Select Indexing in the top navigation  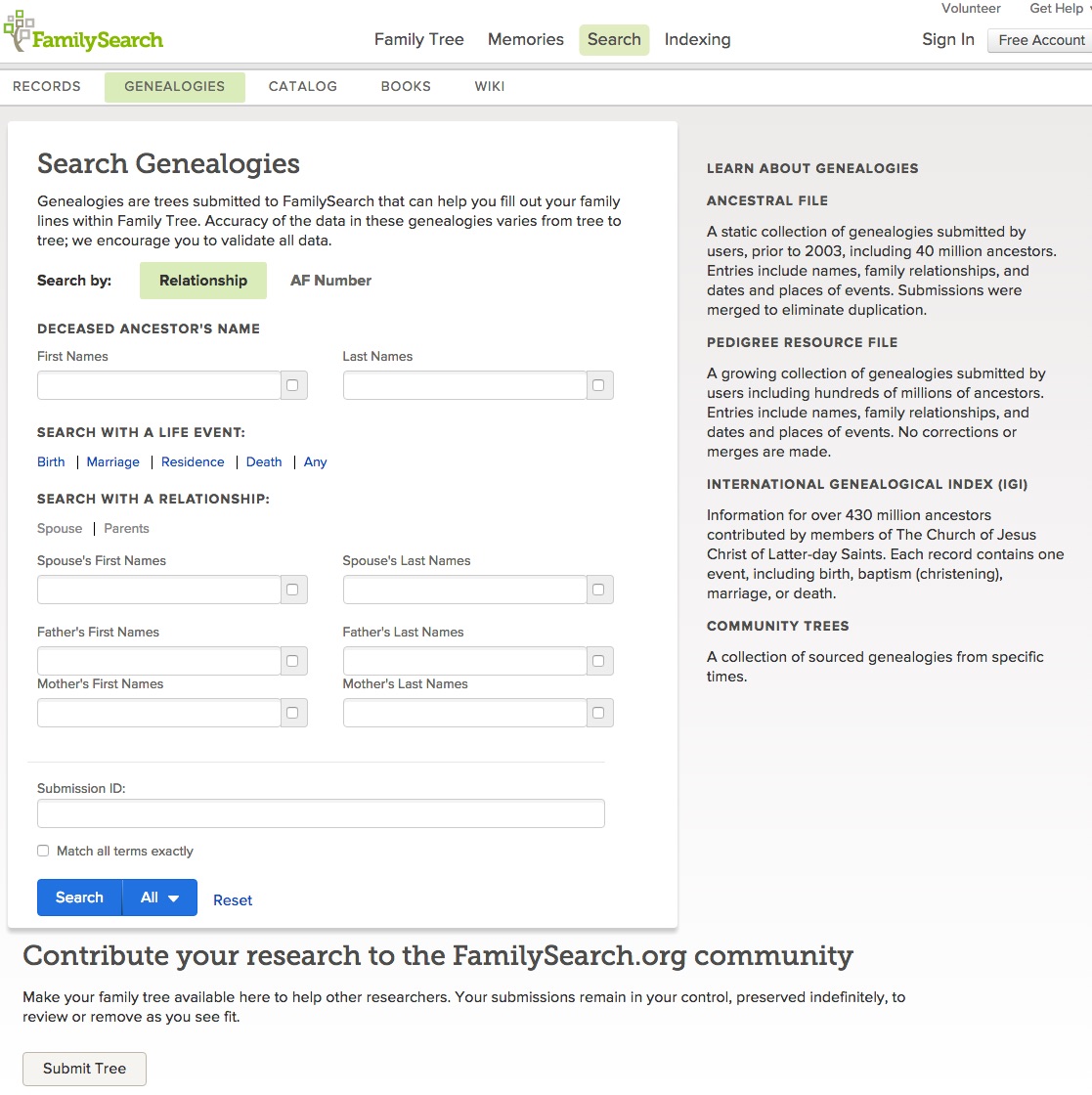point(697,40)
